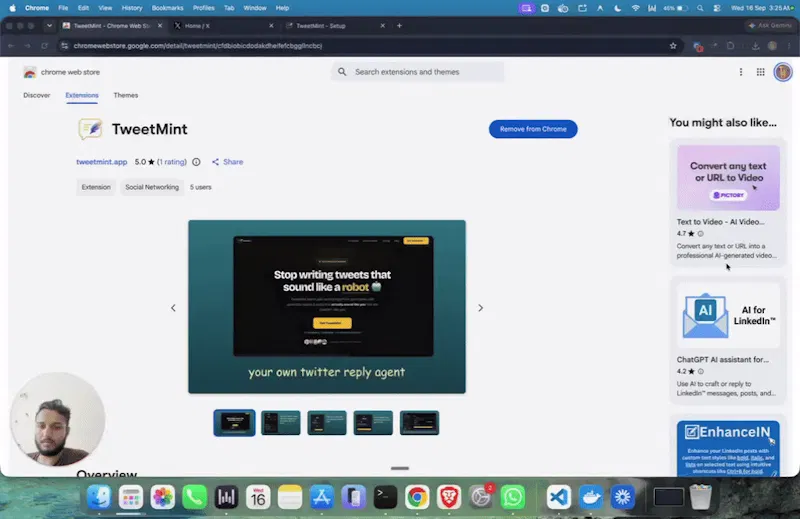Click the Ask Gemini button

point(769,26)
